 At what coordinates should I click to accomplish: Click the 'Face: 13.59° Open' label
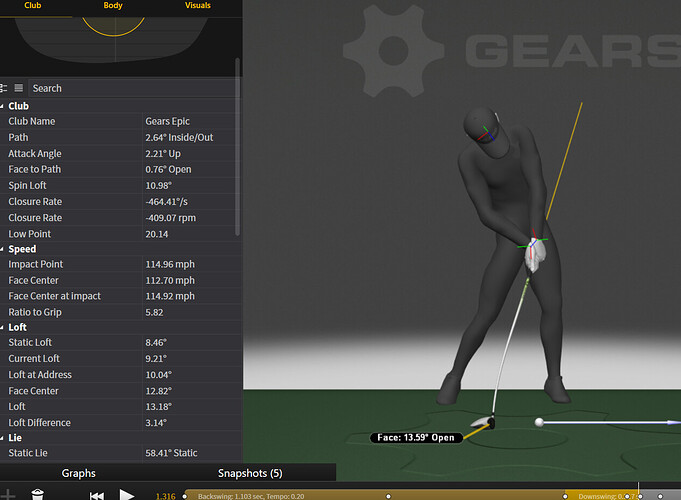(x=416, y=437)
